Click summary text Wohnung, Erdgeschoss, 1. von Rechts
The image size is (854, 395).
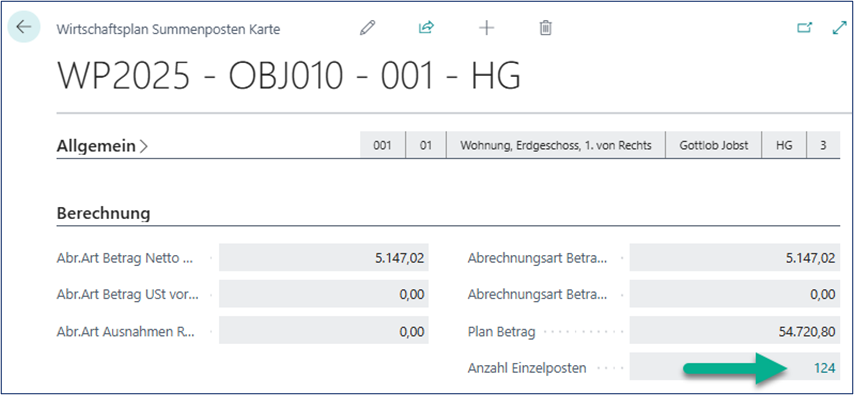click(x=556, y=145)
